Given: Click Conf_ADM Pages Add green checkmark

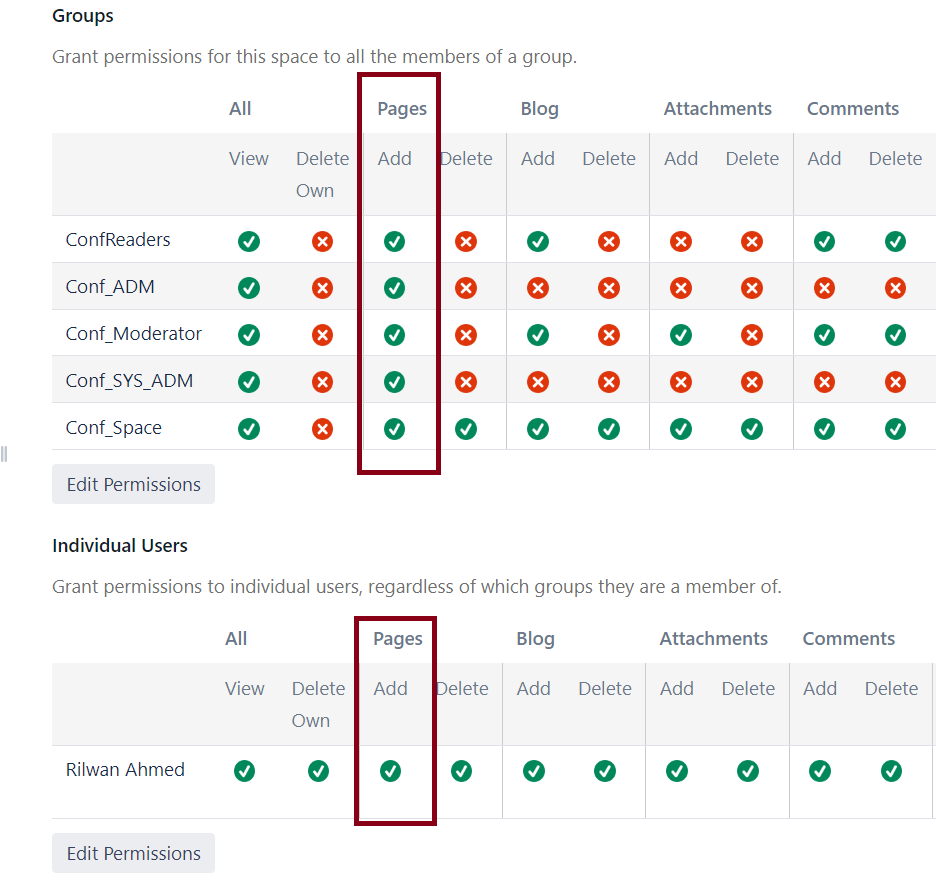Looking at the screenshot, I should coord(394,288).
